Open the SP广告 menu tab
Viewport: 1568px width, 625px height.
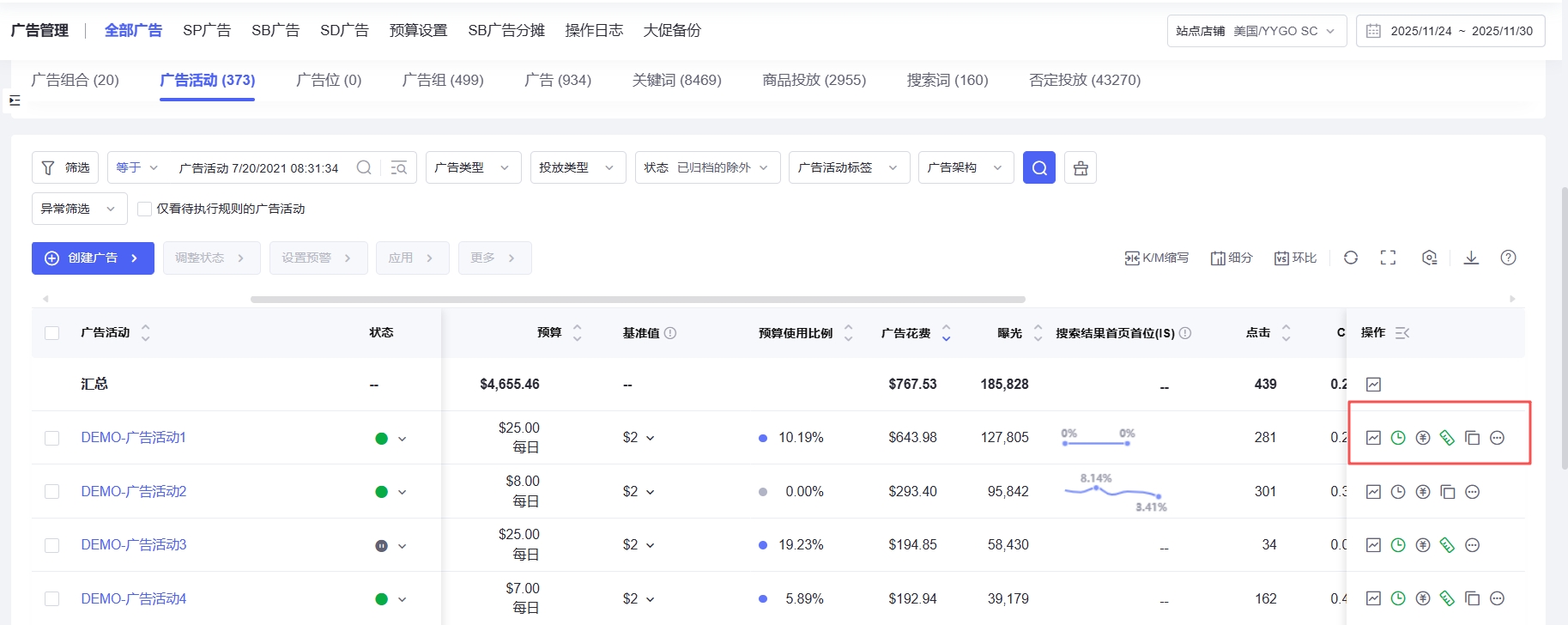tap(207, 31)
